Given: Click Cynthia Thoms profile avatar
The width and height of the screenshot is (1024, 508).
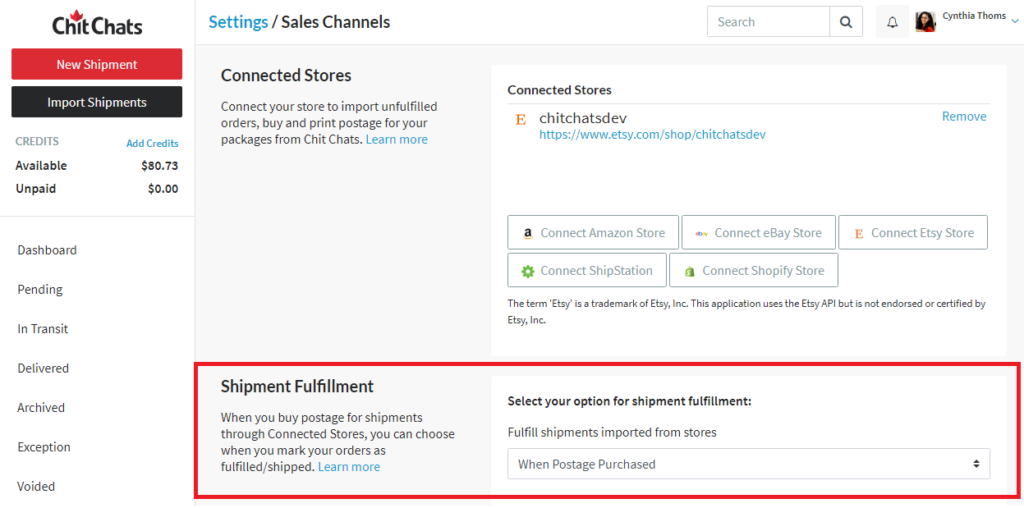Looking at the screenshot, I should tap(925, 22).
